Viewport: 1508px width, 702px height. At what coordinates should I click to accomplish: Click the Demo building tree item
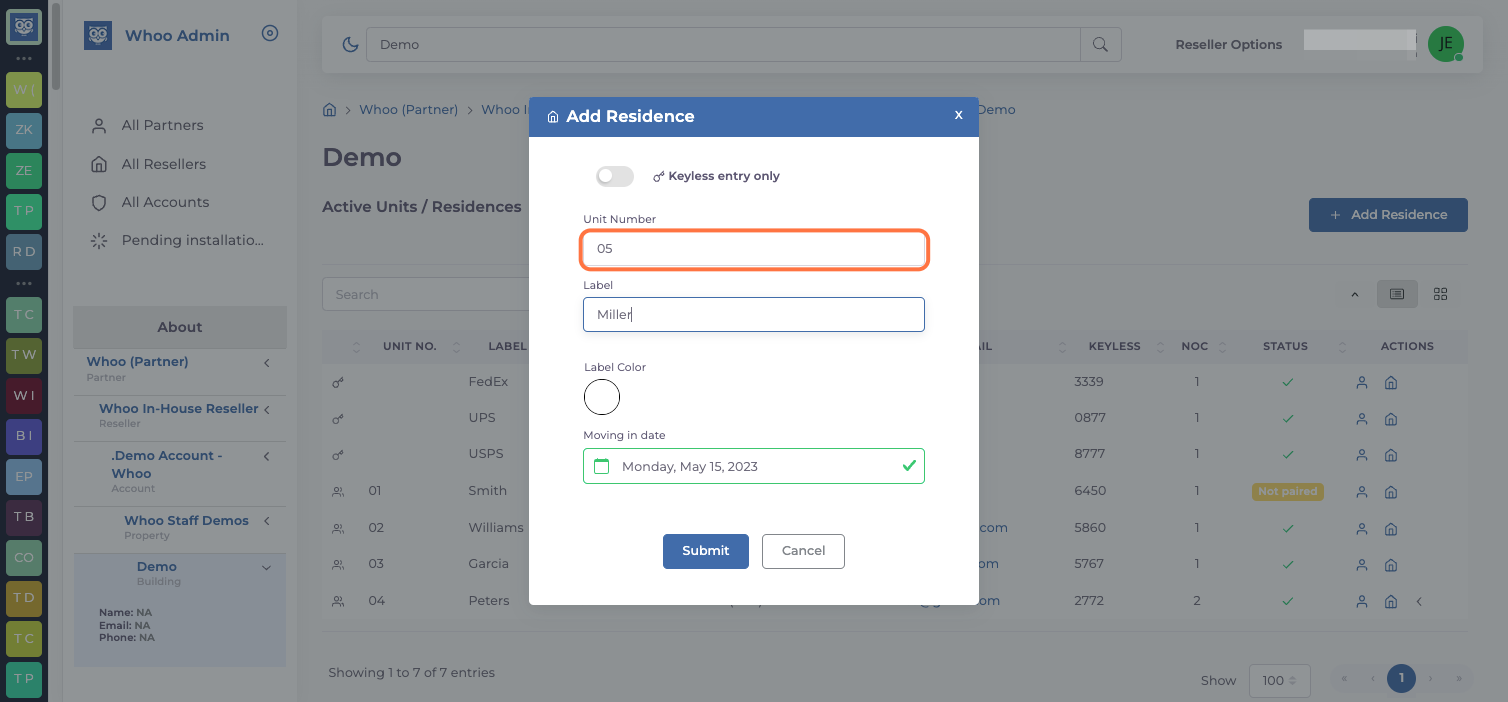[x=157, y=567]
